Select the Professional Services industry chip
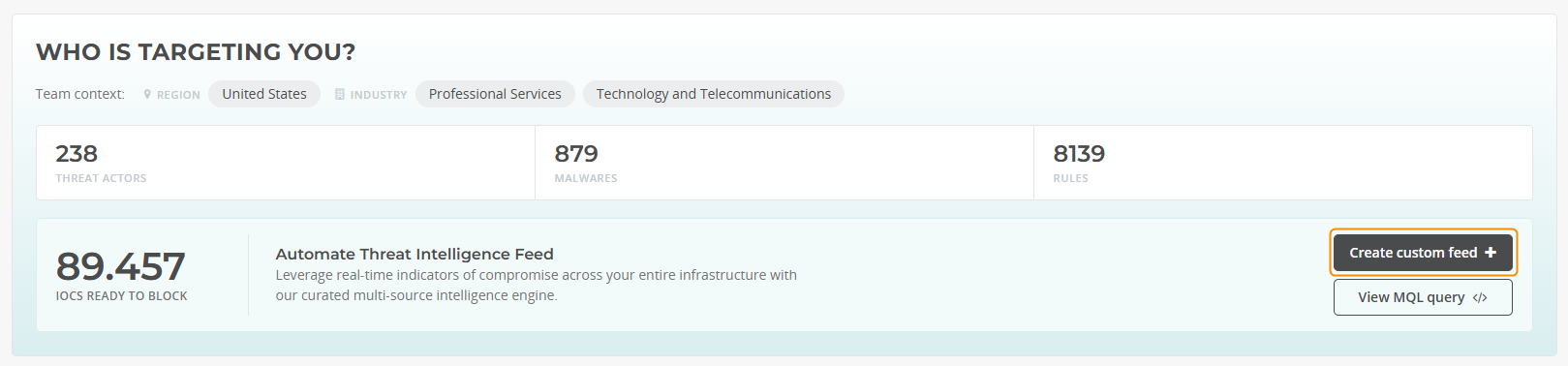The image size is (1568, 366). [x=495, y=94]
